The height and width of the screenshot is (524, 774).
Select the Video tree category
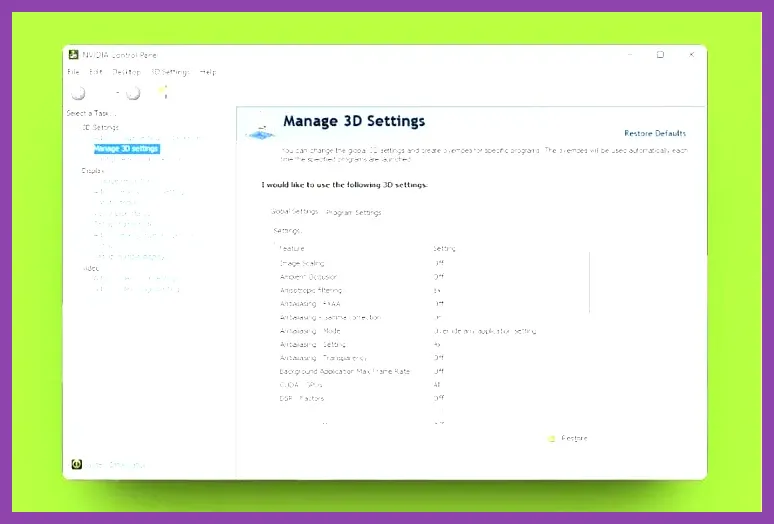91,268
